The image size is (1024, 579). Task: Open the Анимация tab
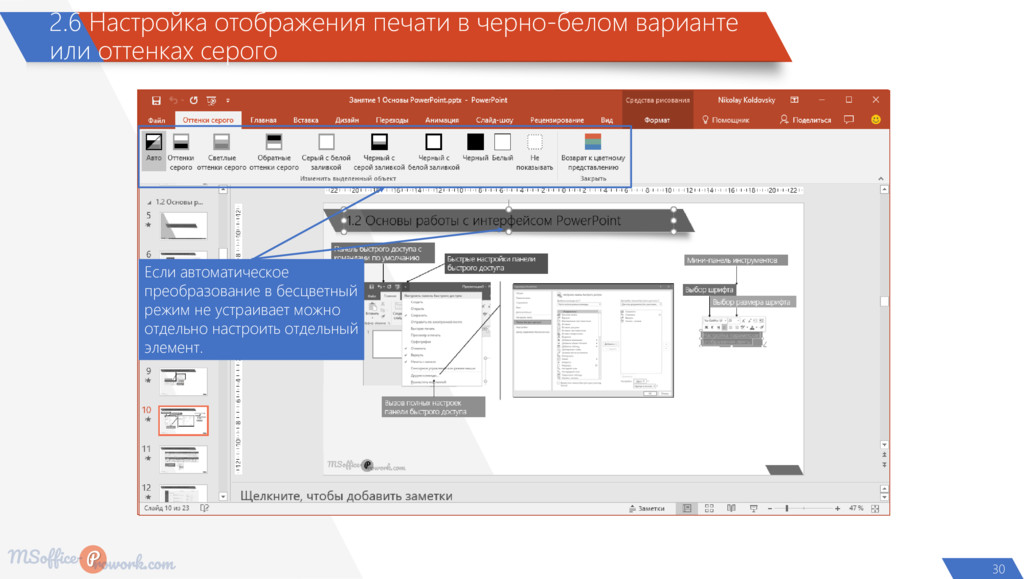442,120
